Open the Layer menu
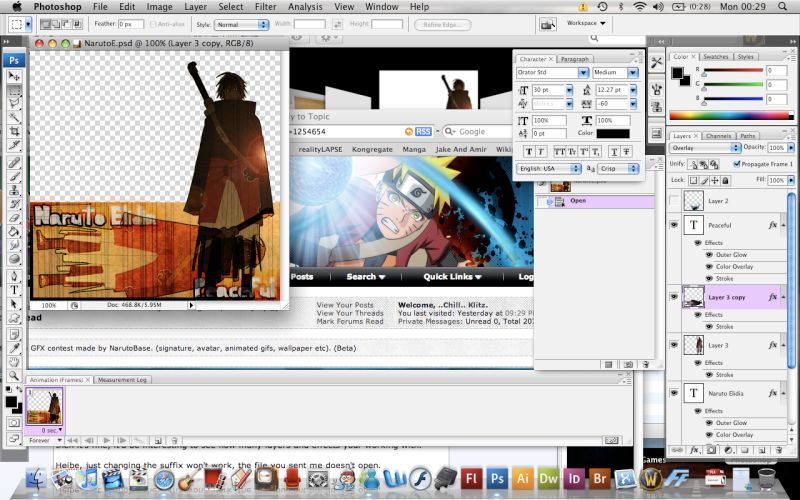The width and height of the screenshot is (800, 500). [195, 7]
